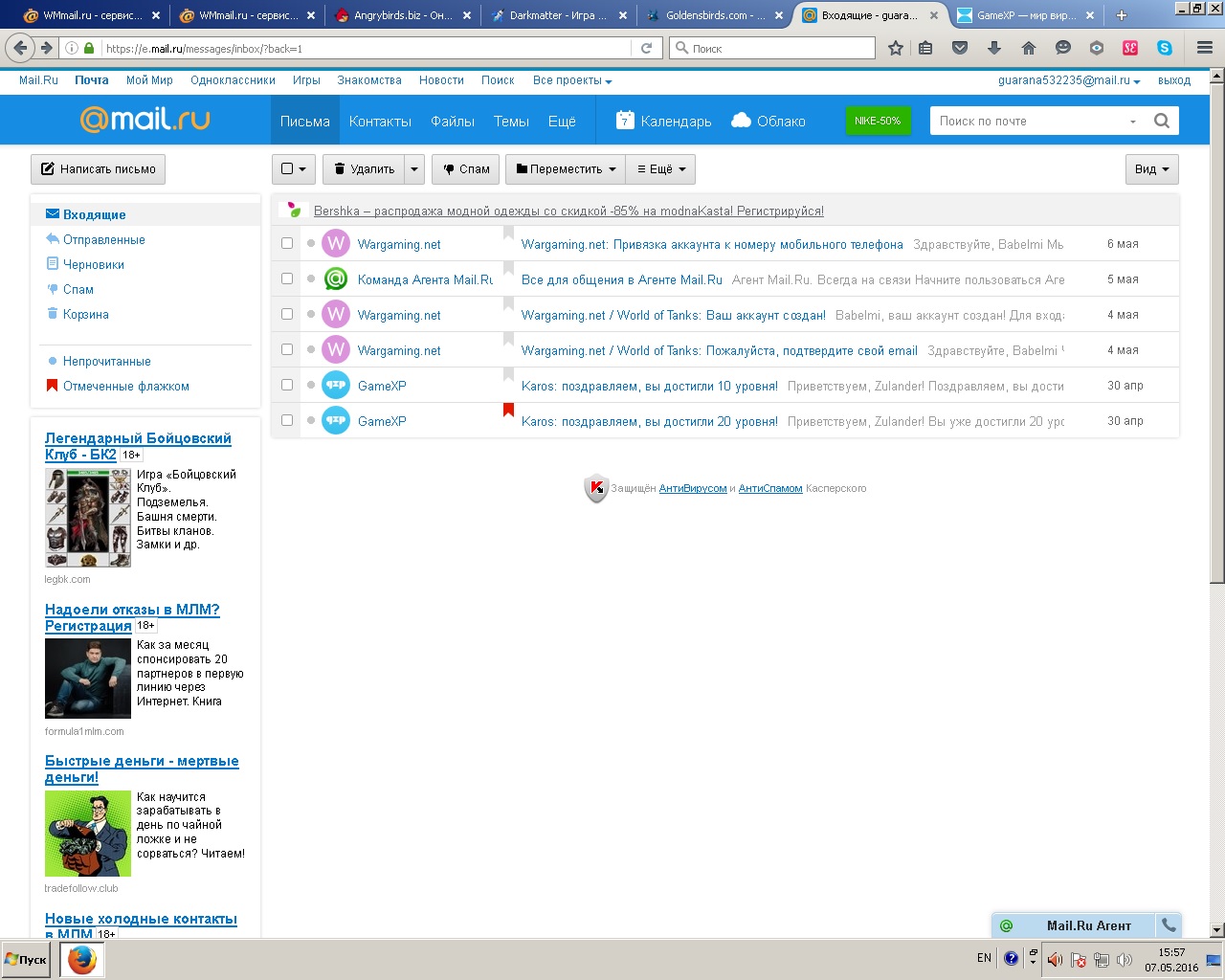Tick checkbox for Karos 20 уровня email

pyautogui.click(x=287, y=420)
